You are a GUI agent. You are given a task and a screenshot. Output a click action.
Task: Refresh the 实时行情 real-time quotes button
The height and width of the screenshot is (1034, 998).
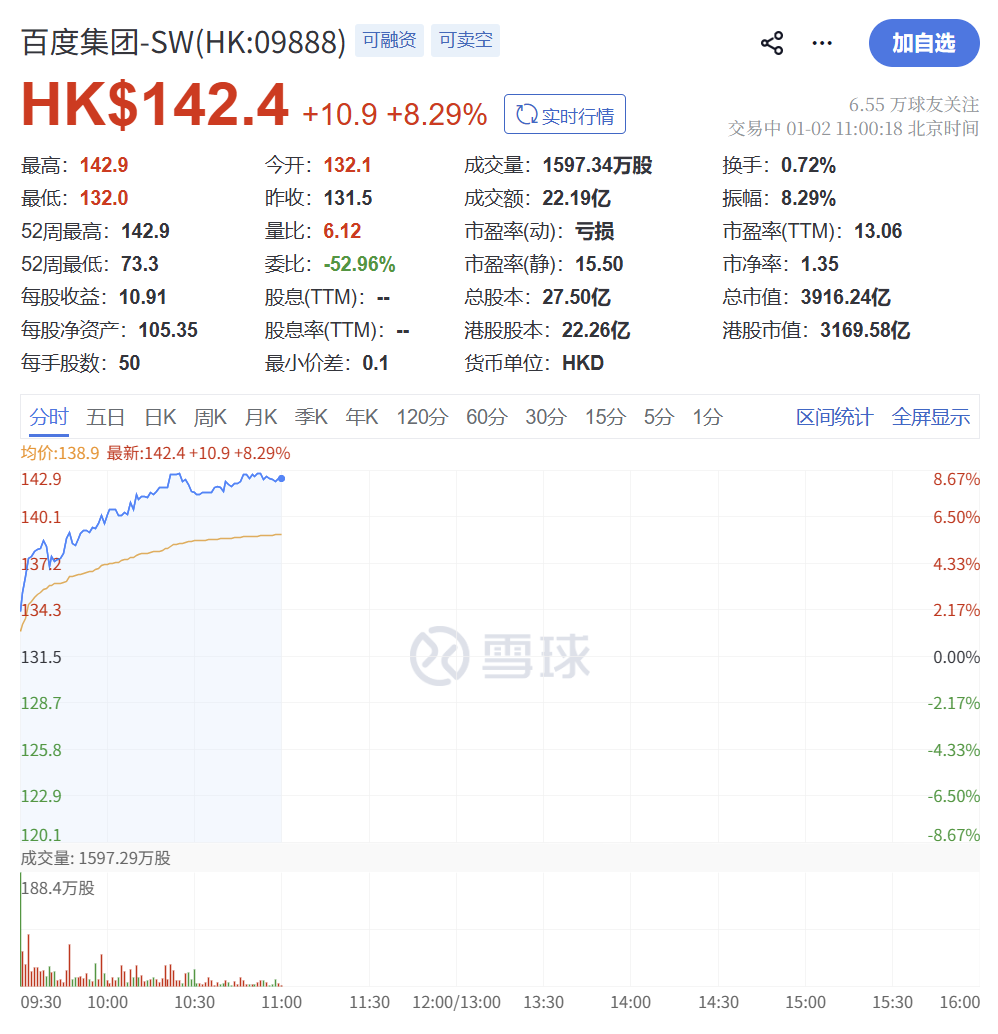click(565, 114)
